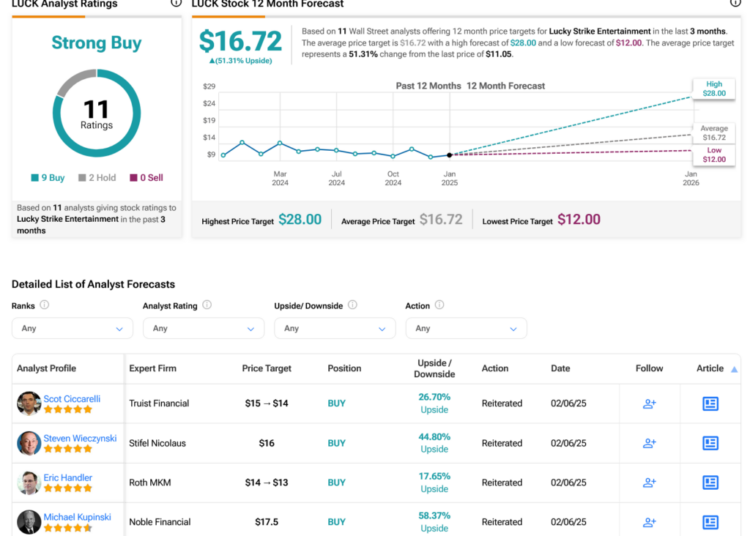Open the Ranks filter dropdown
Viewport: 750px width, 536px height.
pyautogui.click(x=72, y=328)
